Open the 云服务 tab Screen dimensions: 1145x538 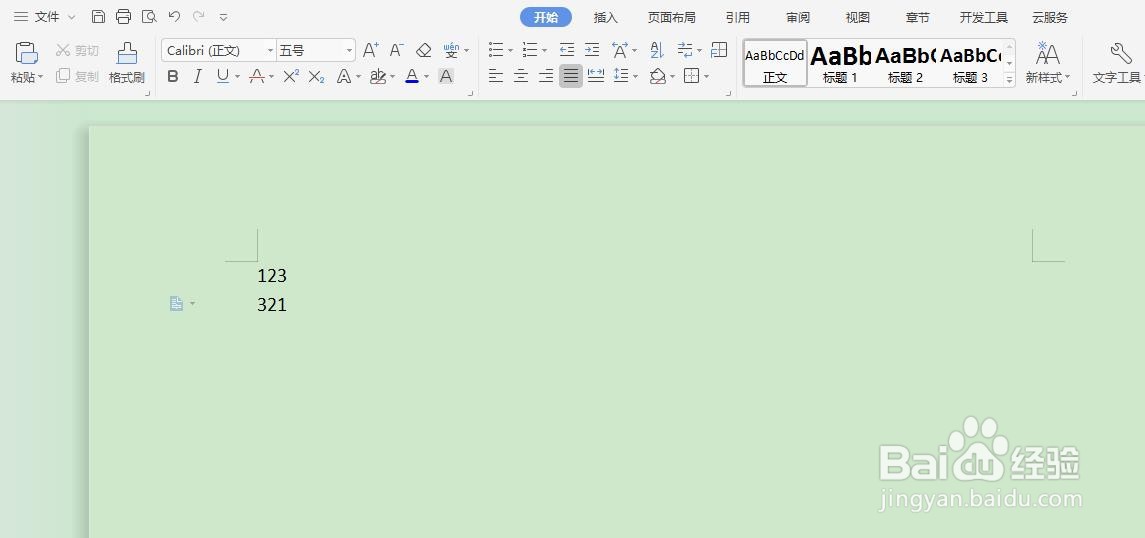point(1049,18)
